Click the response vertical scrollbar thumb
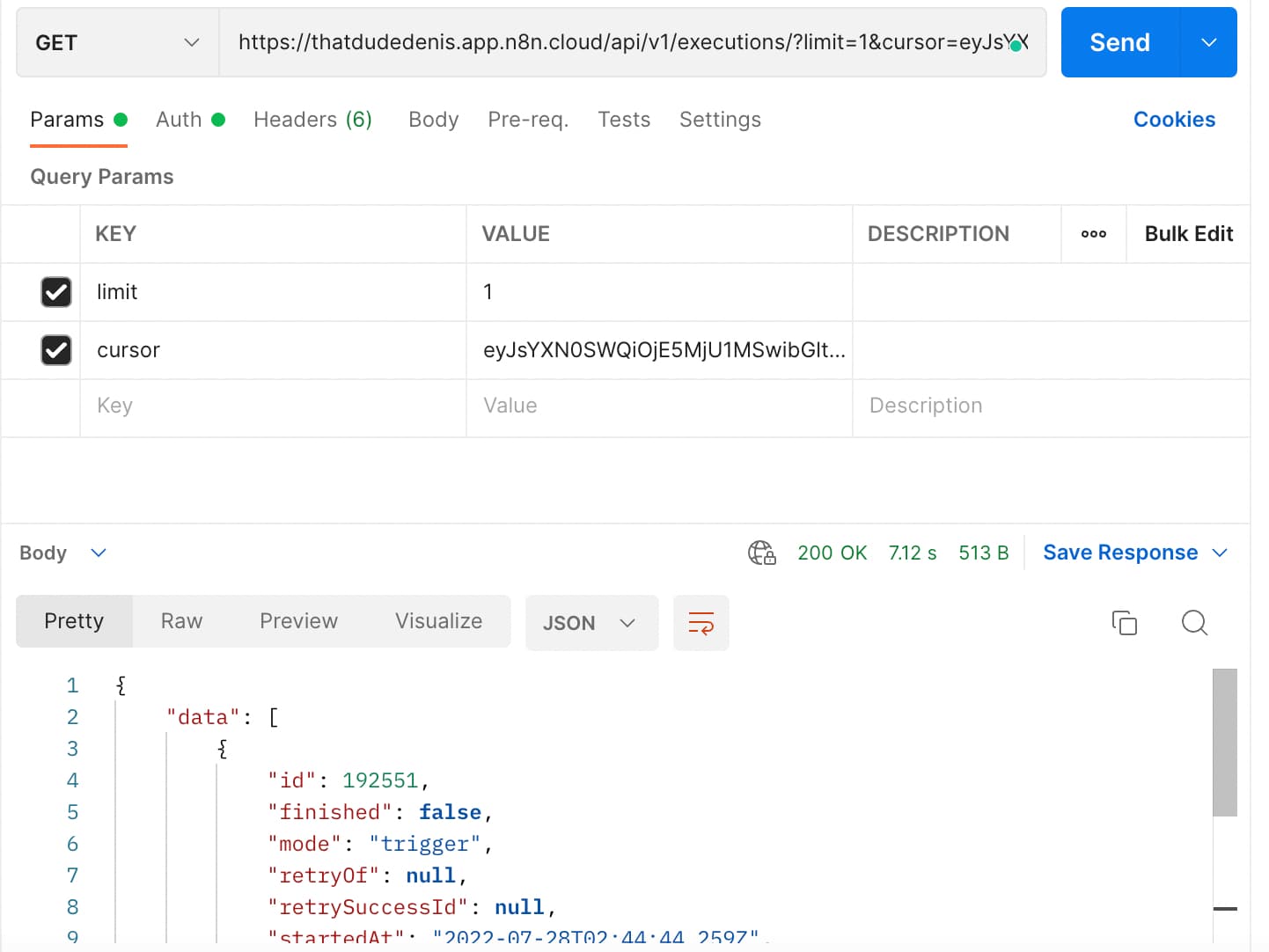This screenshot has width=1269, height=952. [x=1224, y=742]
